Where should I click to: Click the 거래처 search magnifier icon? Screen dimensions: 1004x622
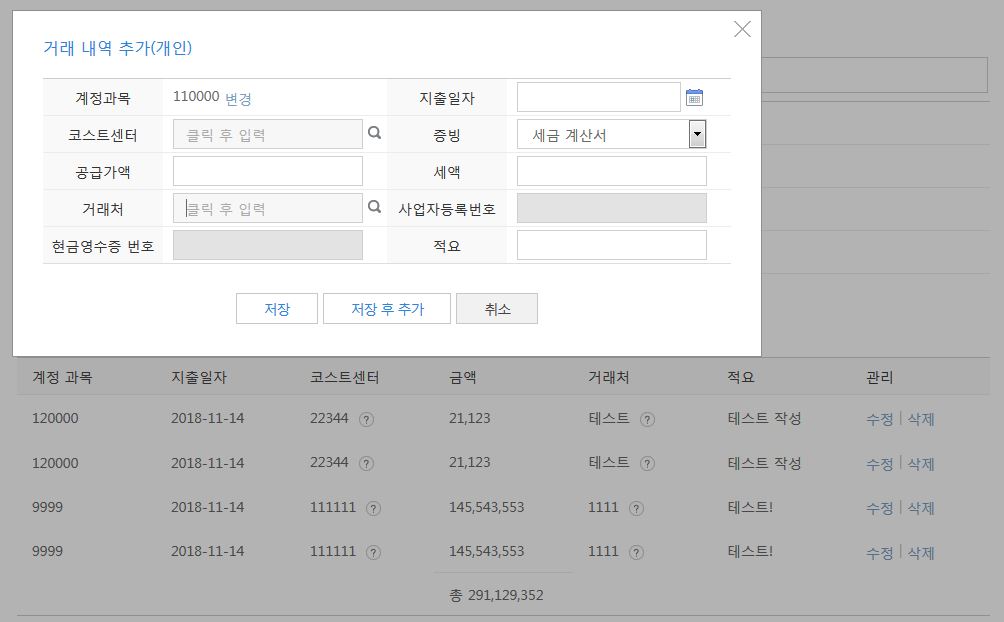[x=374, y=207]
